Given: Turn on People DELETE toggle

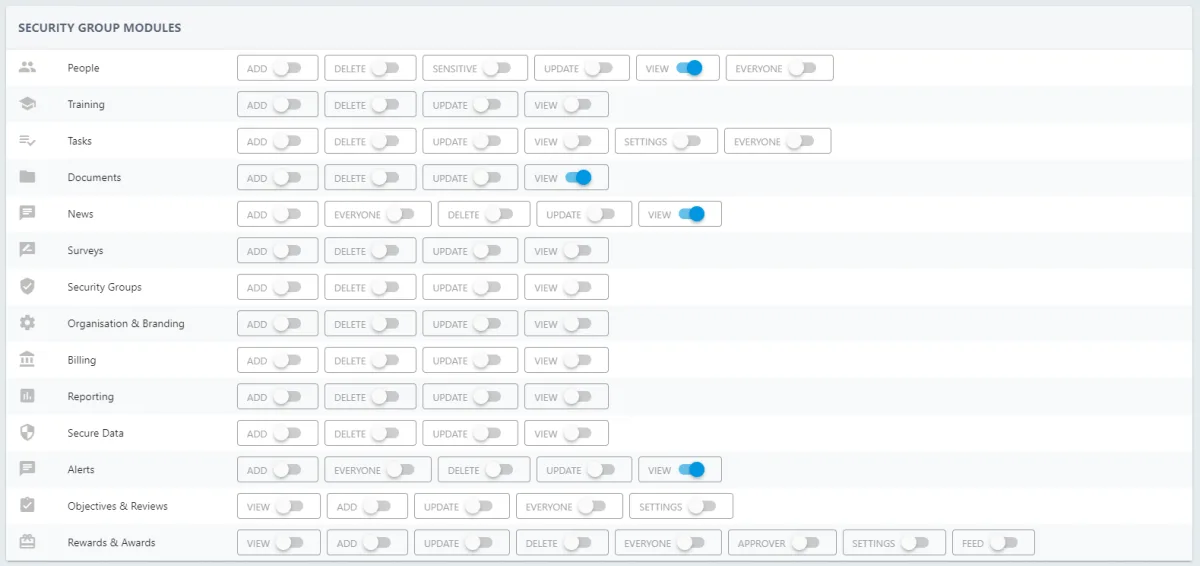Looking at the screenshot, I should (x=385, y=68).
